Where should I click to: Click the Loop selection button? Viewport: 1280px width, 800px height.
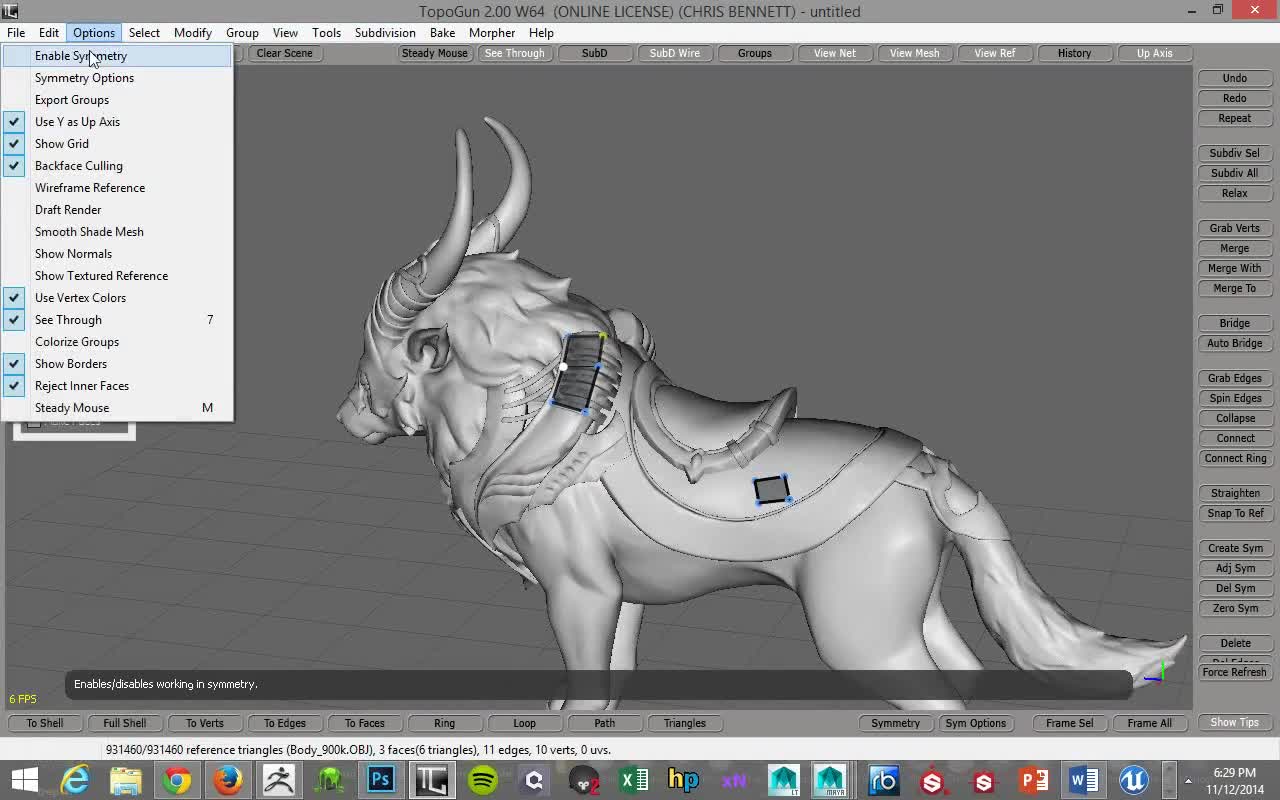pos(525,723)
